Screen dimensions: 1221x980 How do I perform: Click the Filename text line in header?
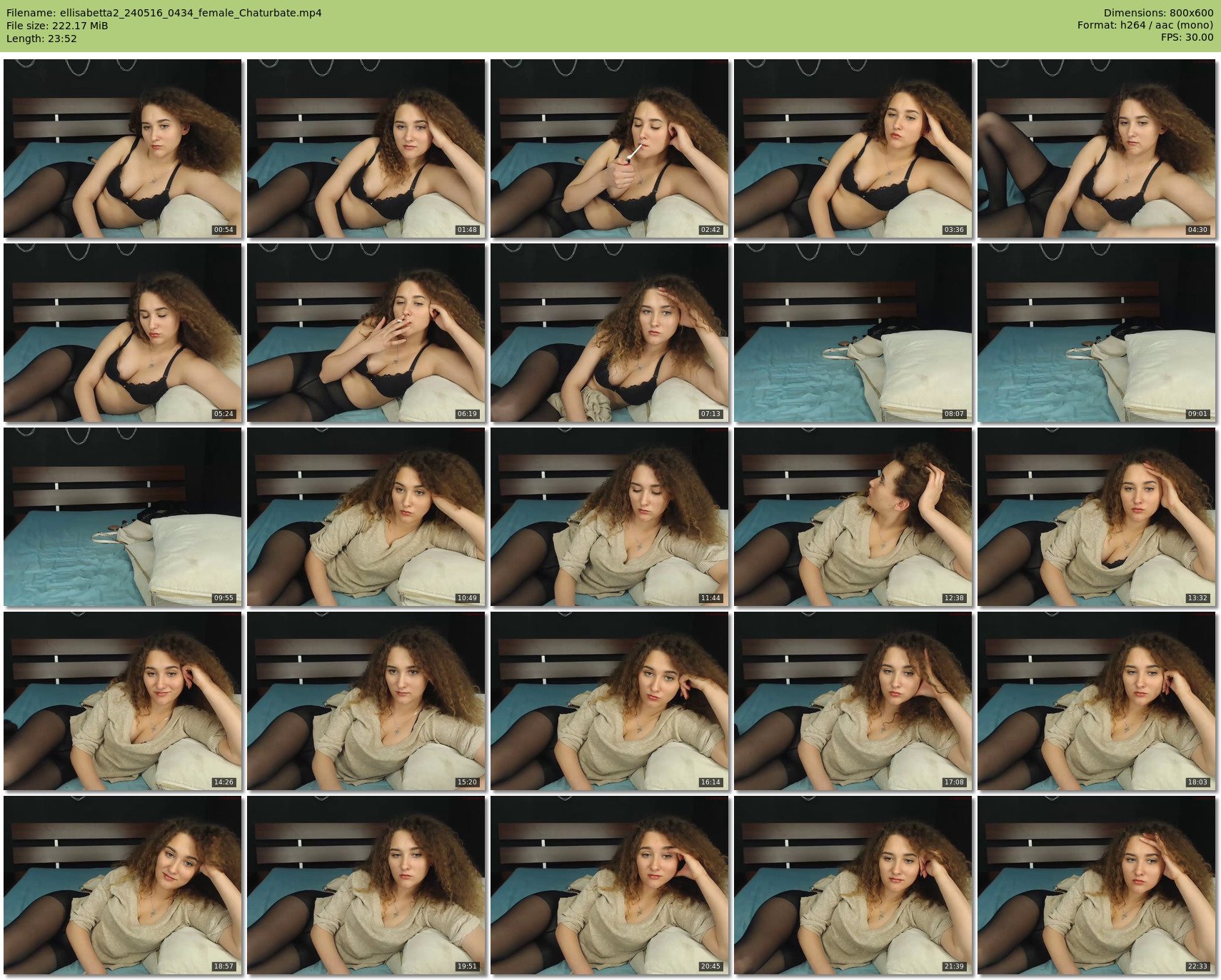[x=164, y=13]
